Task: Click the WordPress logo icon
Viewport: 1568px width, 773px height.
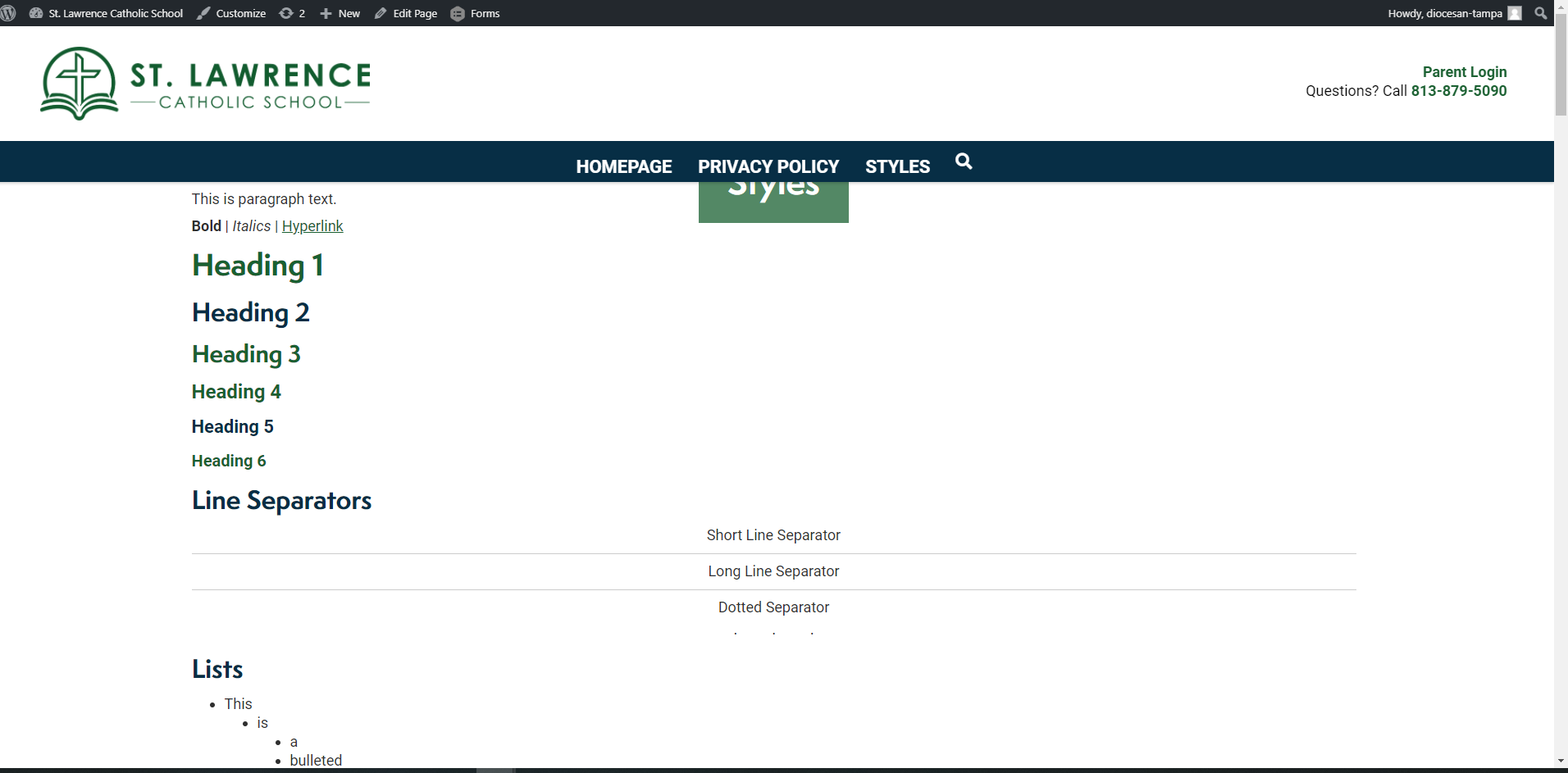Action: pos(9,13)
